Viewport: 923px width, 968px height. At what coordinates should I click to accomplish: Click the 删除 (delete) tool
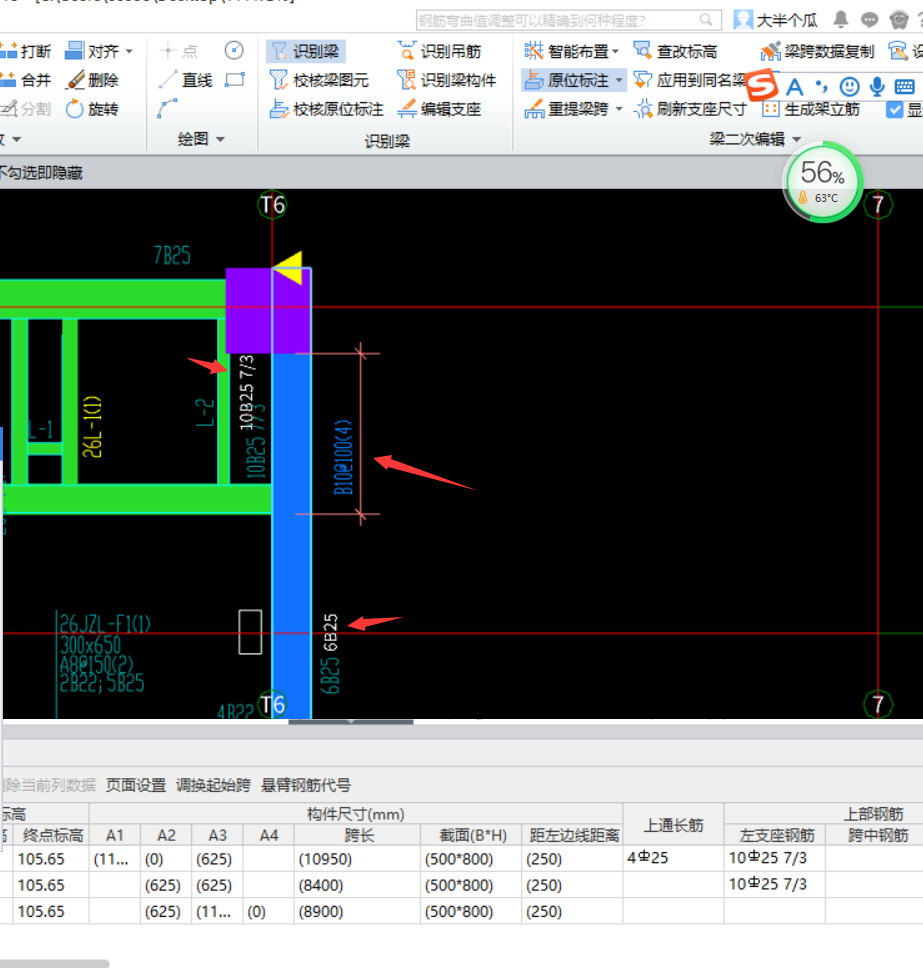92,80
